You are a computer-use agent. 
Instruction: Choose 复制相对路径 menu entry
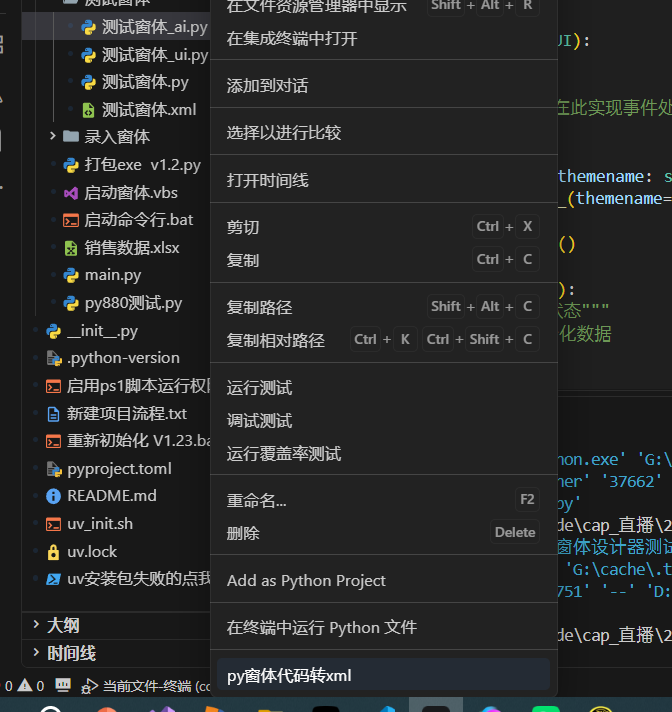(384, 340)
